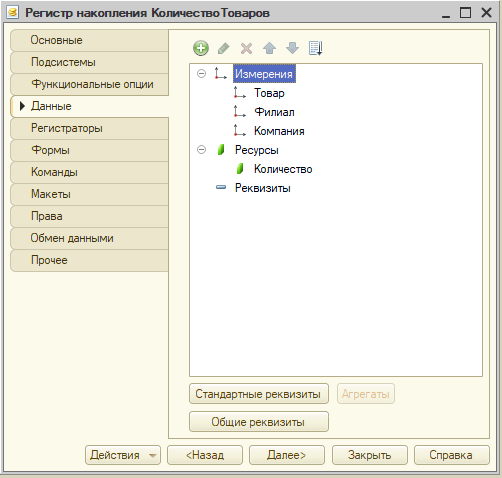Open the Действия dropdown button
This screenshot has width=502, height=478.
[123, 455]
